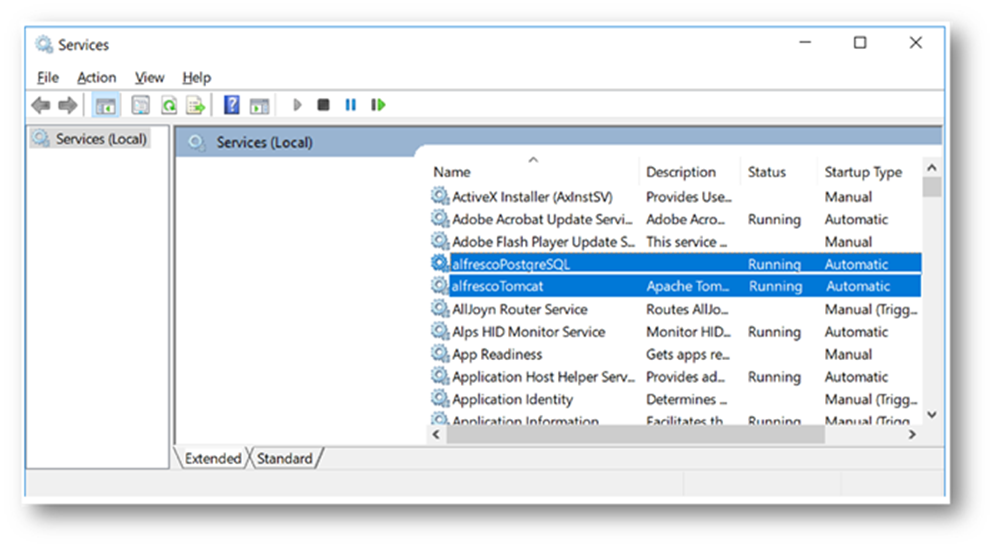
Task: Toggle Show/Hide Console Tree button
Action: (x=104, y=105)
